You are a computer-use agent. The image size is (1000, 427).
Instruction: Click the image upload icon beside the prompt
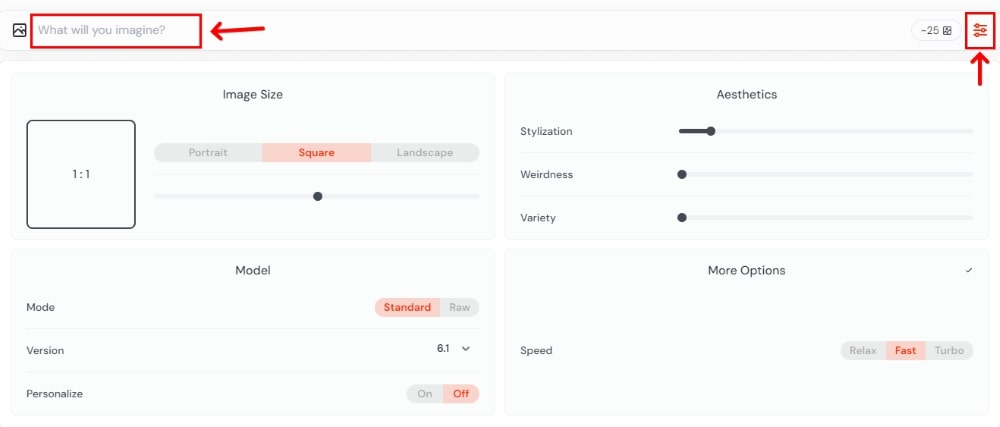(19, 30)
